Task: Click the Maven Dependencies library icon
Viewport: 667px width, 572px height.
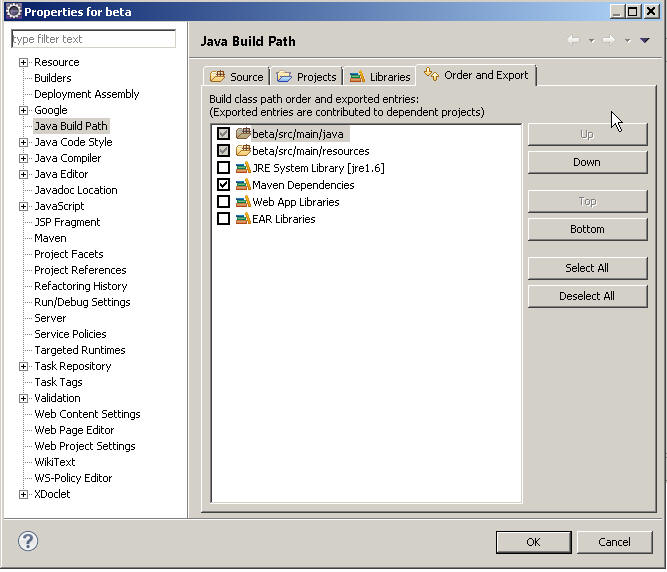Action: (x=243, y=185)
